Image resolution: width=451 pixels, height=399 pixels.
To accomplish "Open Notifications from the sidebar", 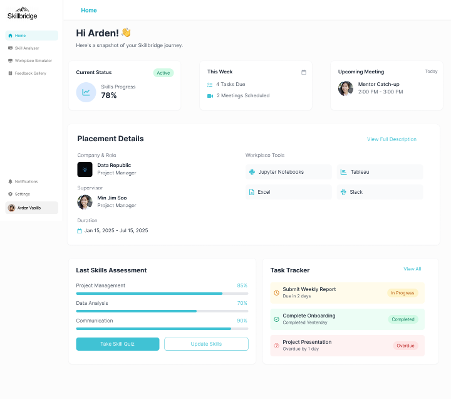I will [x=32, y=181].
